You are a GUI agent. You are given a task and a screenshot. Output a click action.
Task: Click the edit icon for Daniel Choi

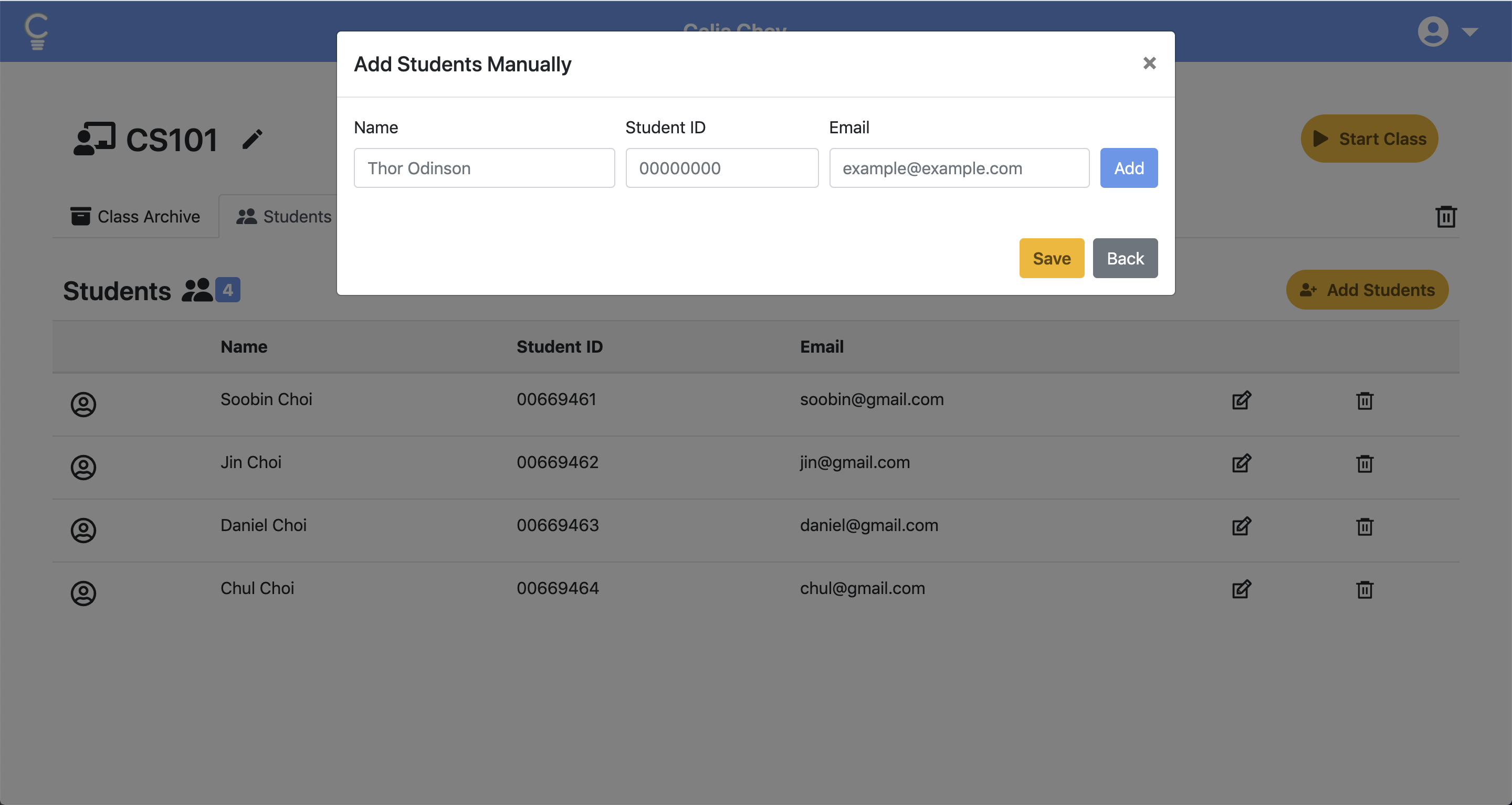coord(1241,526)
